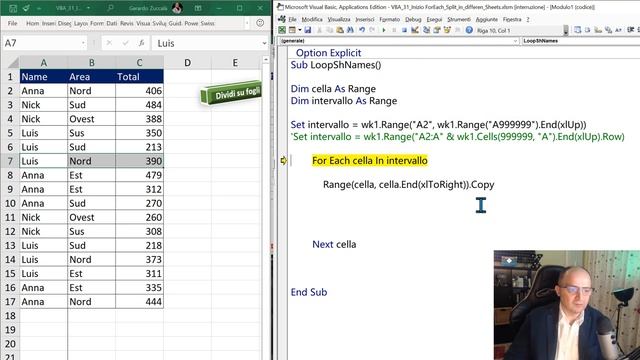Screen dimensions: 640x360
Task: Click the smiley feedback icon in Excel
Action: [260, 23]
